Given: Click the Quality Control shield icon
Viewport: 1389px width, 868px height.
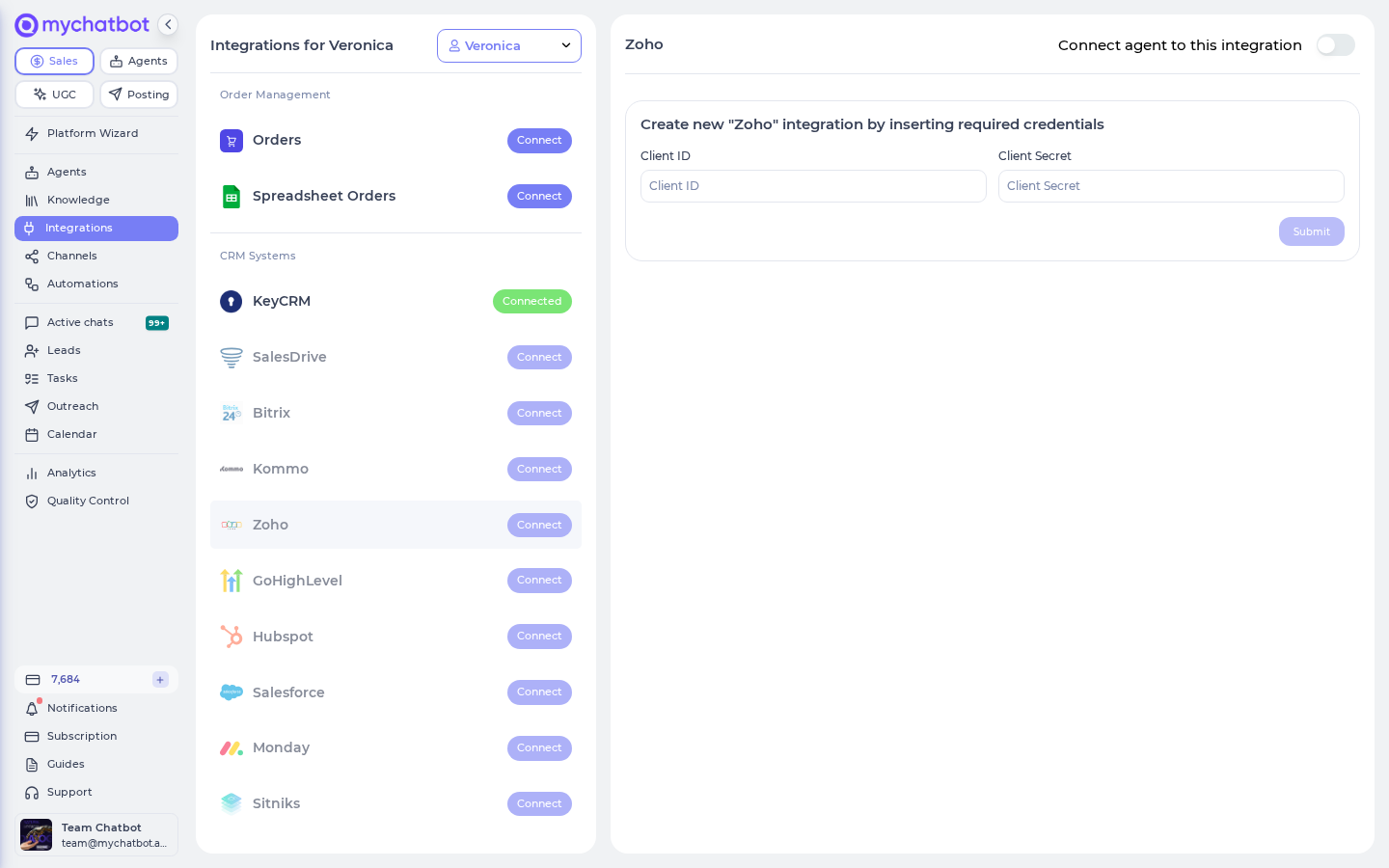Looking at the screenshot, I should coord(32,502).
